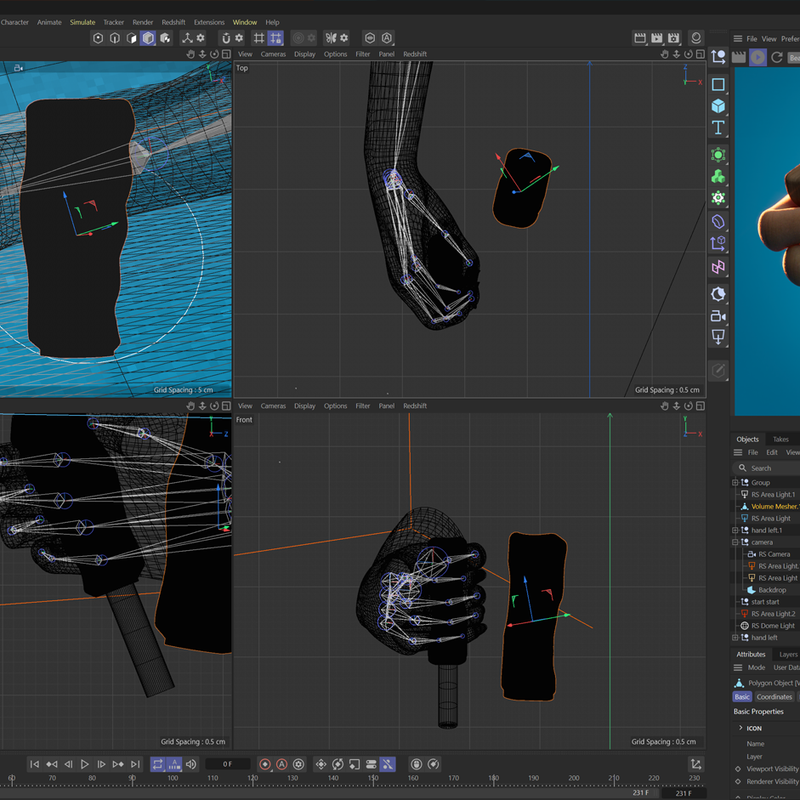Click Play Forwards in timeline controls
Screen dimensions: 800x800
(85, 764)
